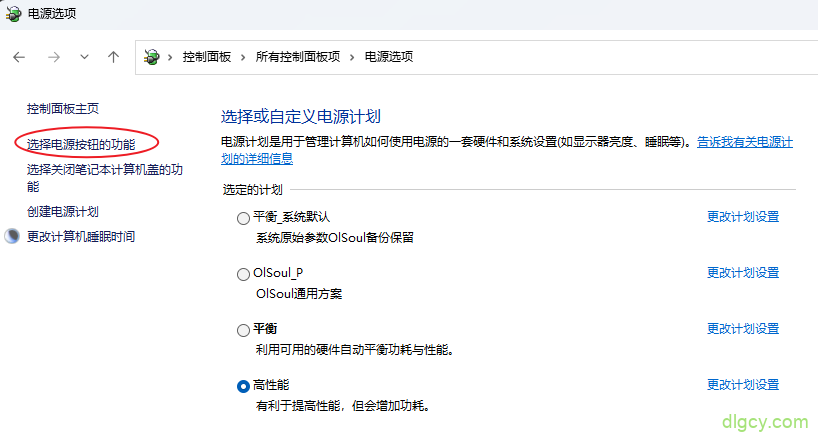Go up one folder level

[x=113, y=57]
